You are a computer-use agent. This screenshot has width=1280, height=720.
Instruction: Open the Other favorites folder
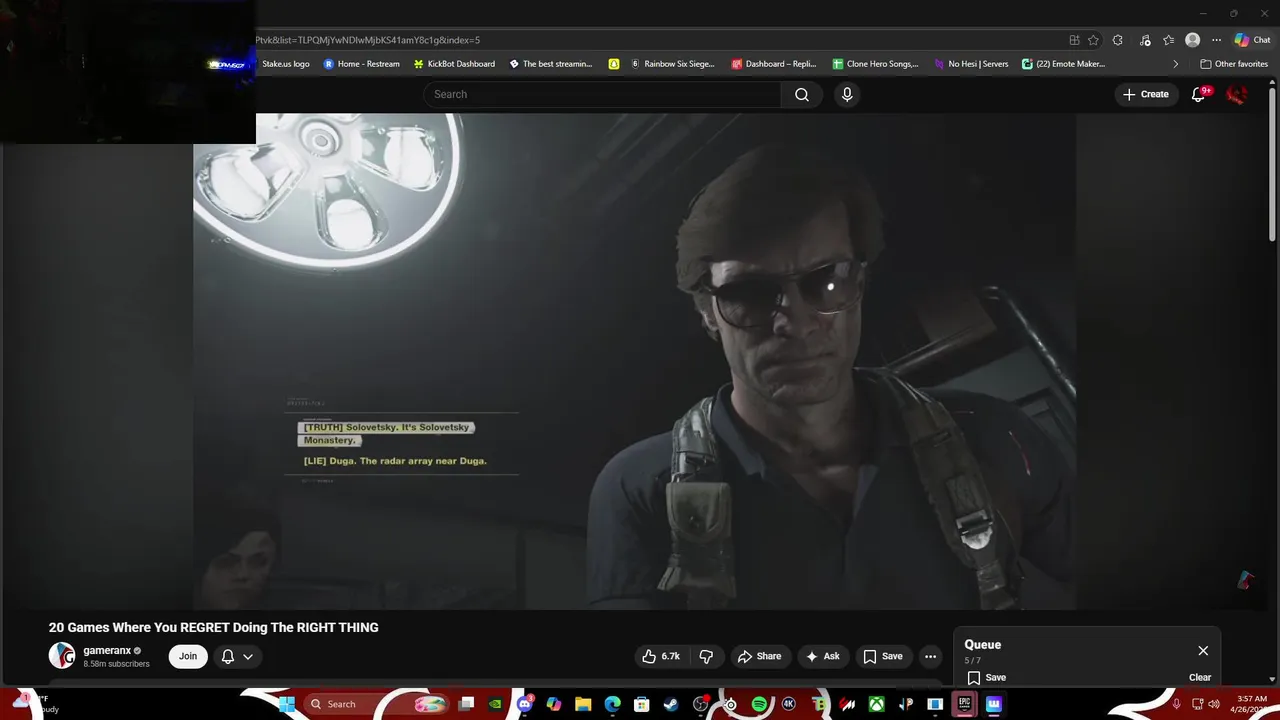point(1234,64)
